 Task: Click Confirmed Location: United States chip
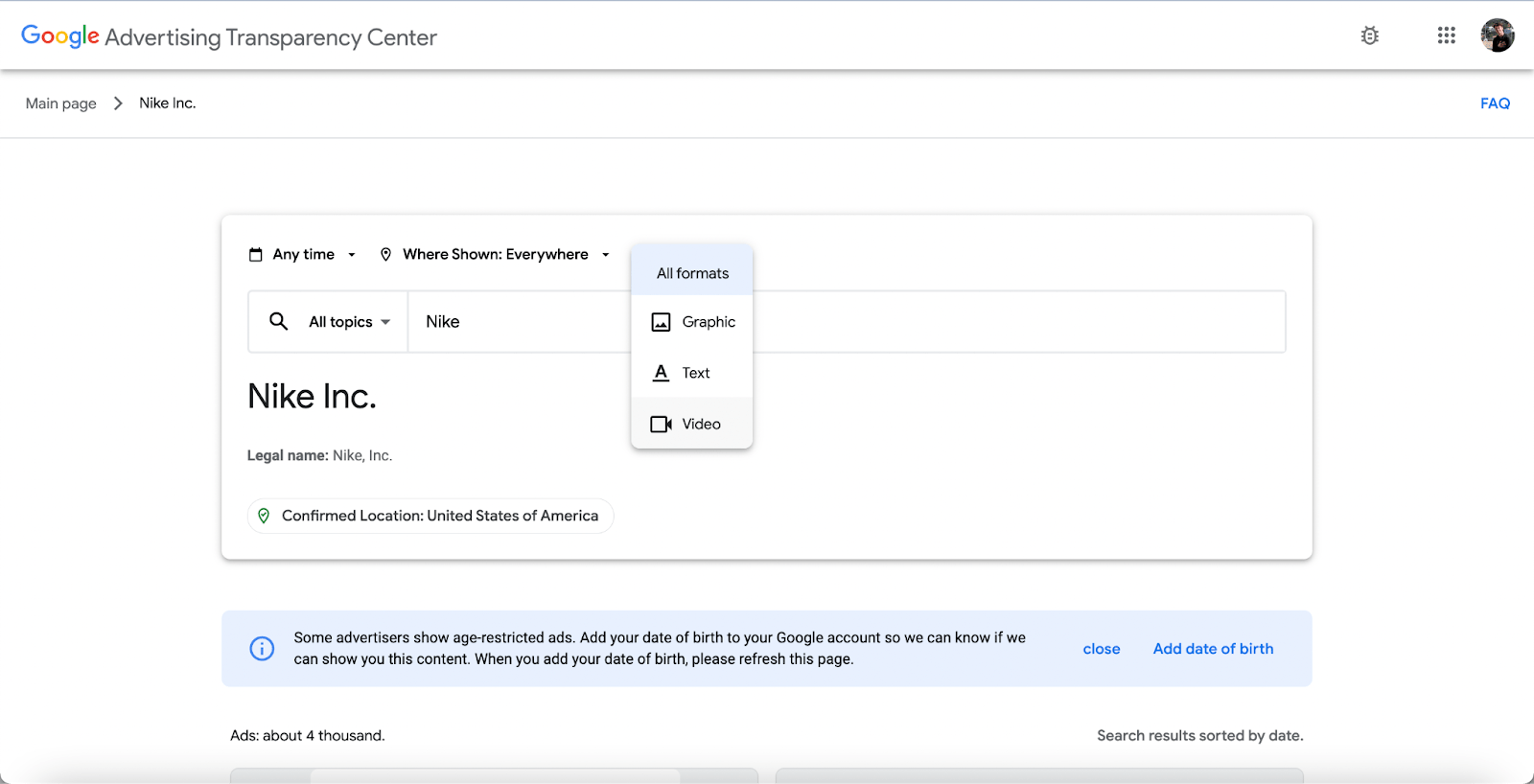(x=430, y=516)
